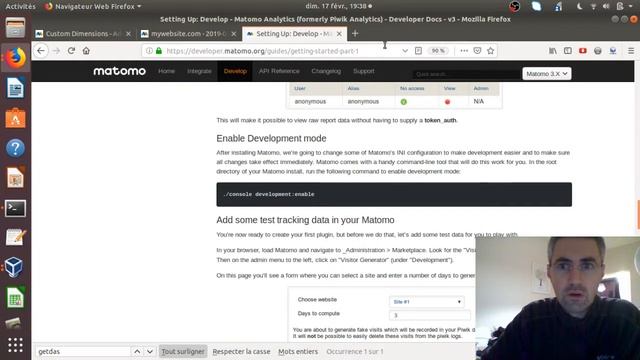The image size is (640, 360).
Task: Click the 'Enable Development mode' heading
Action: click(271, 138)
